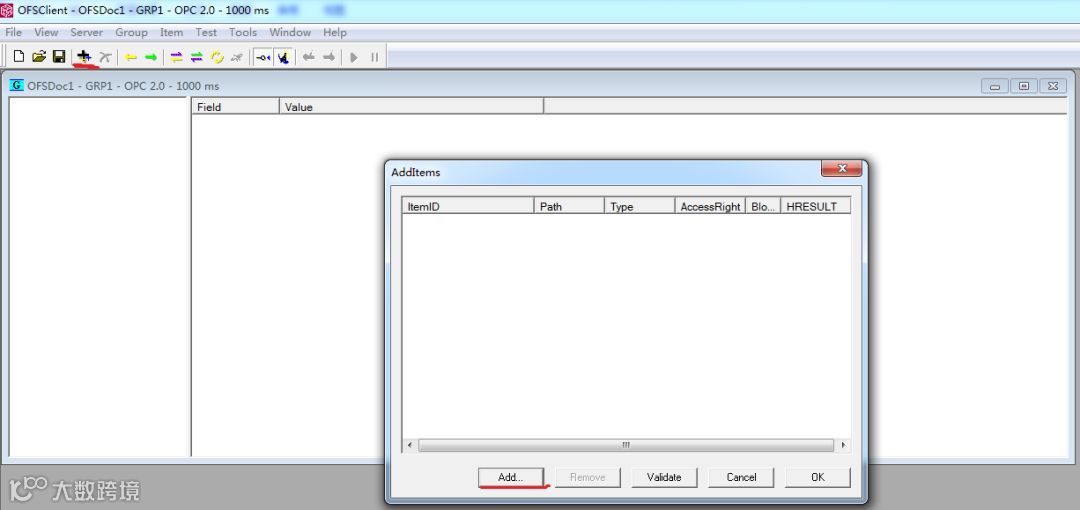Screen dimensions: 1080x510
Task: Save the document with the floppy disk icon
Action: click(x=59, y=57)
